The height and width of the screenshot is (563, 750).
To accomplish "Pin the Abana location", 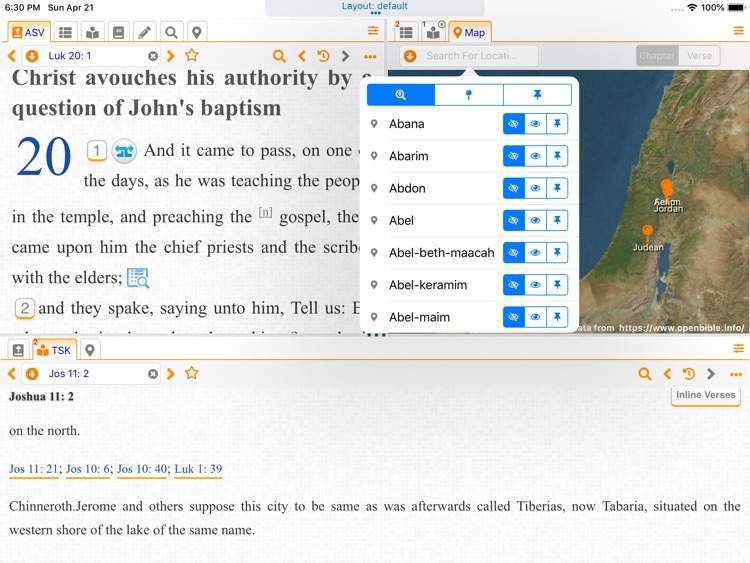I will point(557,124).
